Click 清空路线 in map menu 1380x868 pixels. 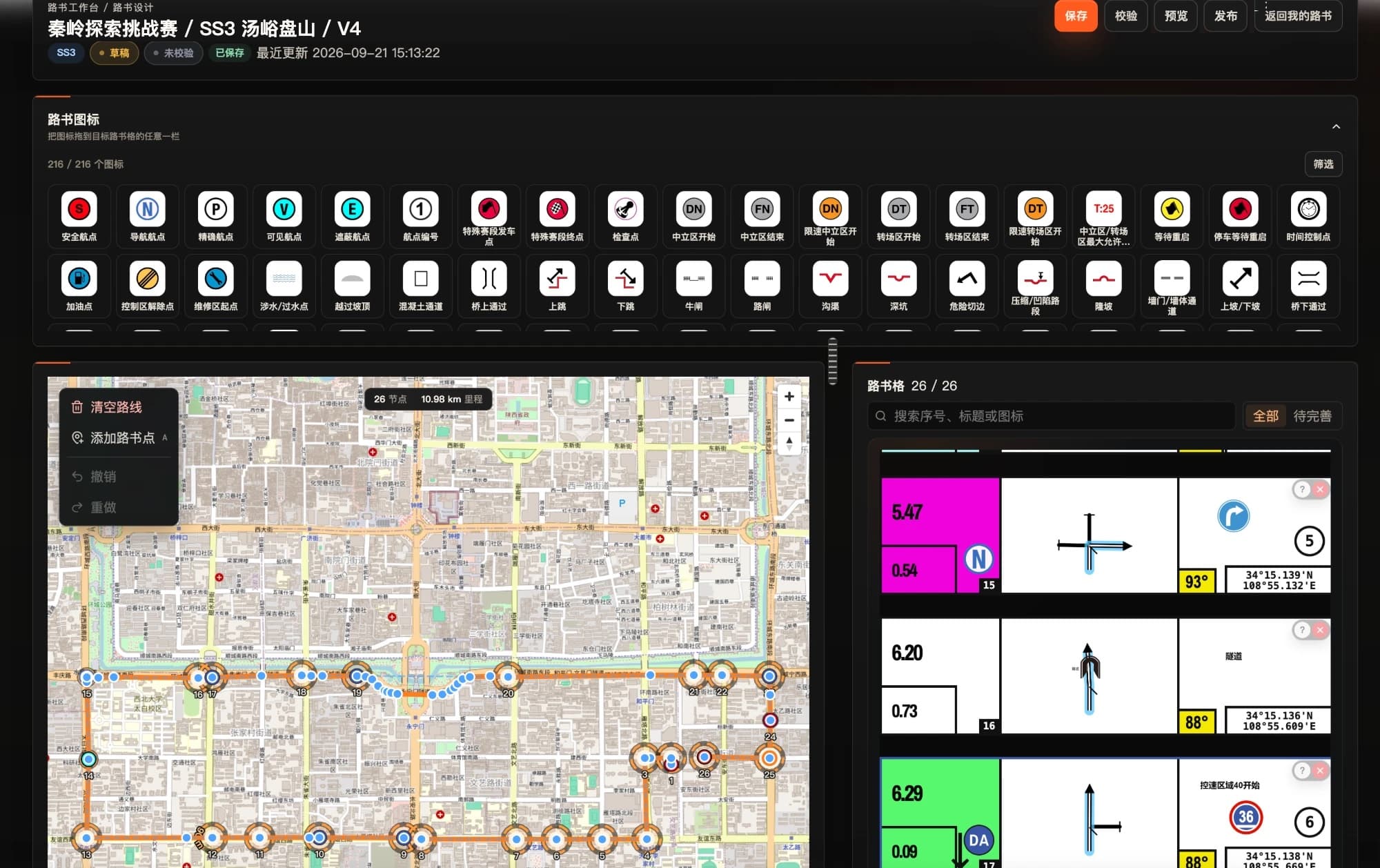click(x=119, y=407)
